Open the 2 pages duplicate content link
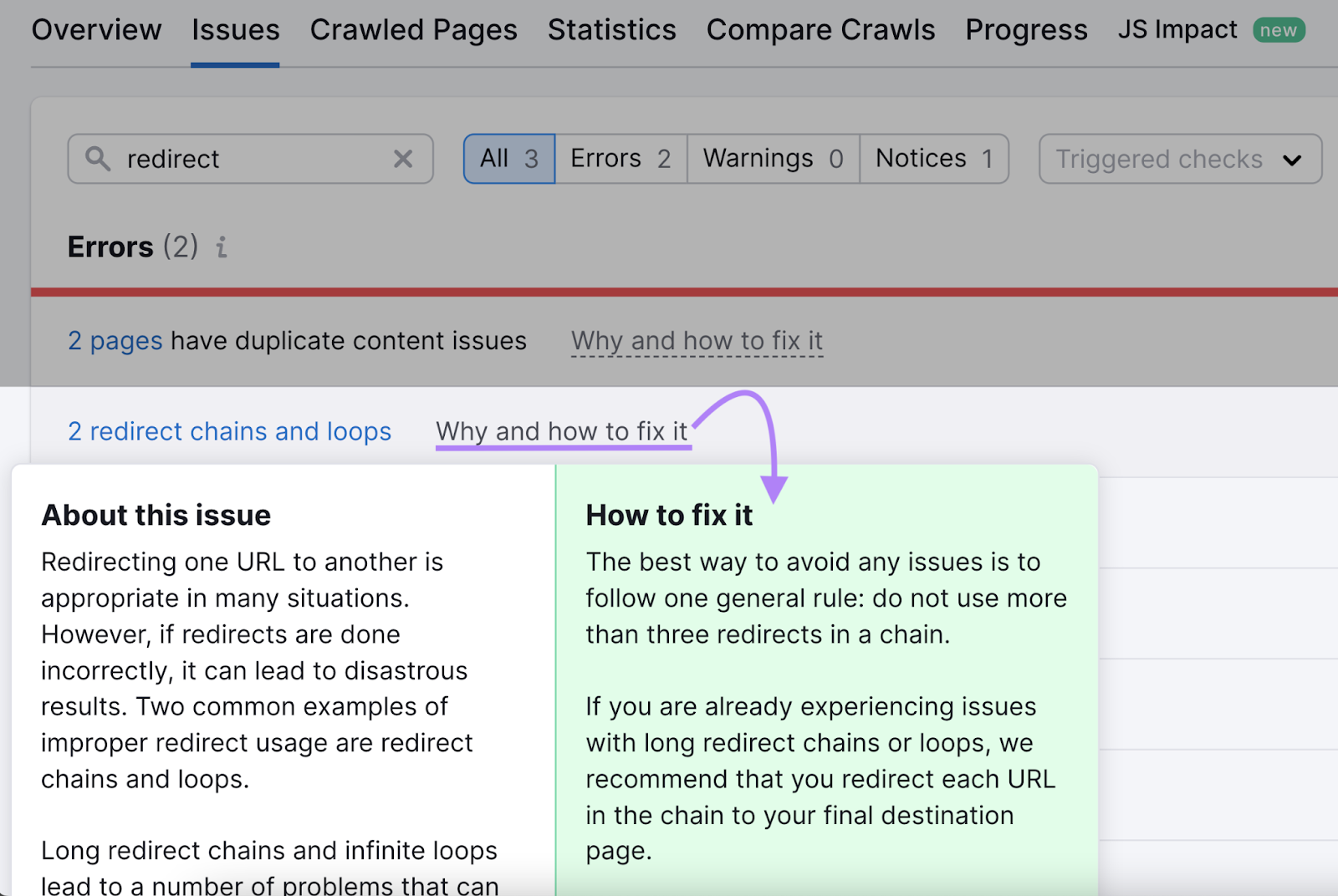The height and width of the screenshot is (896, 1338). (x=115, y=341)
